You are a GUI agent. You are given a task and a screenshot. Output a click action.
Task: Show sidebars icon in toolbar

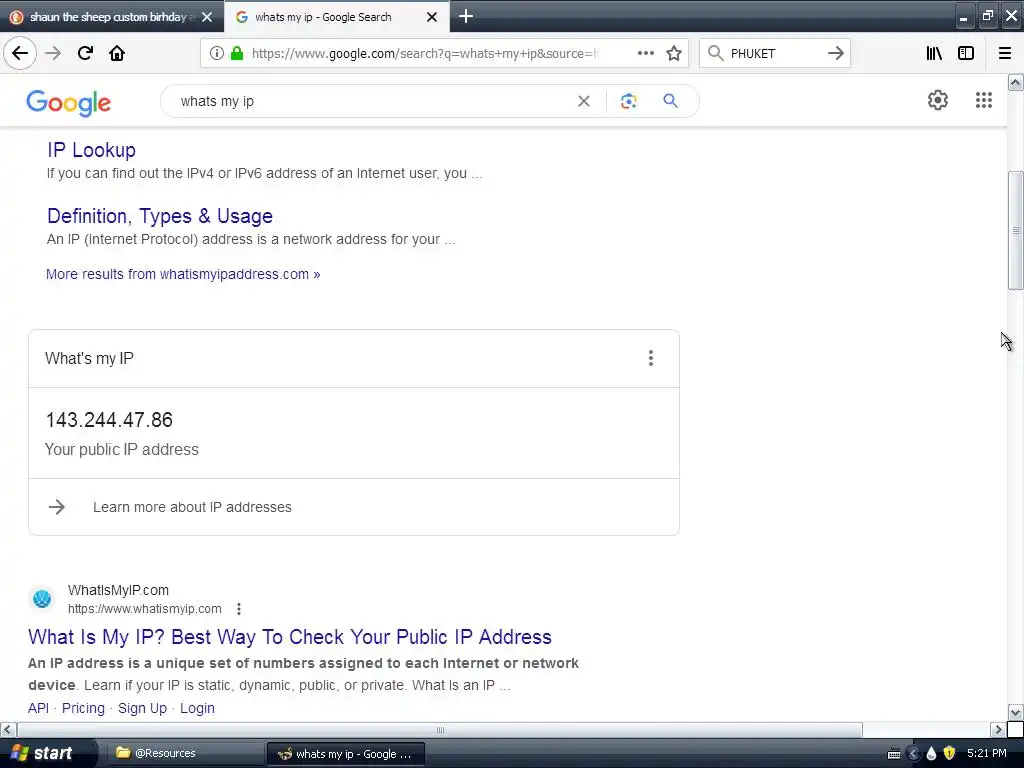click(x=966, y=53)
